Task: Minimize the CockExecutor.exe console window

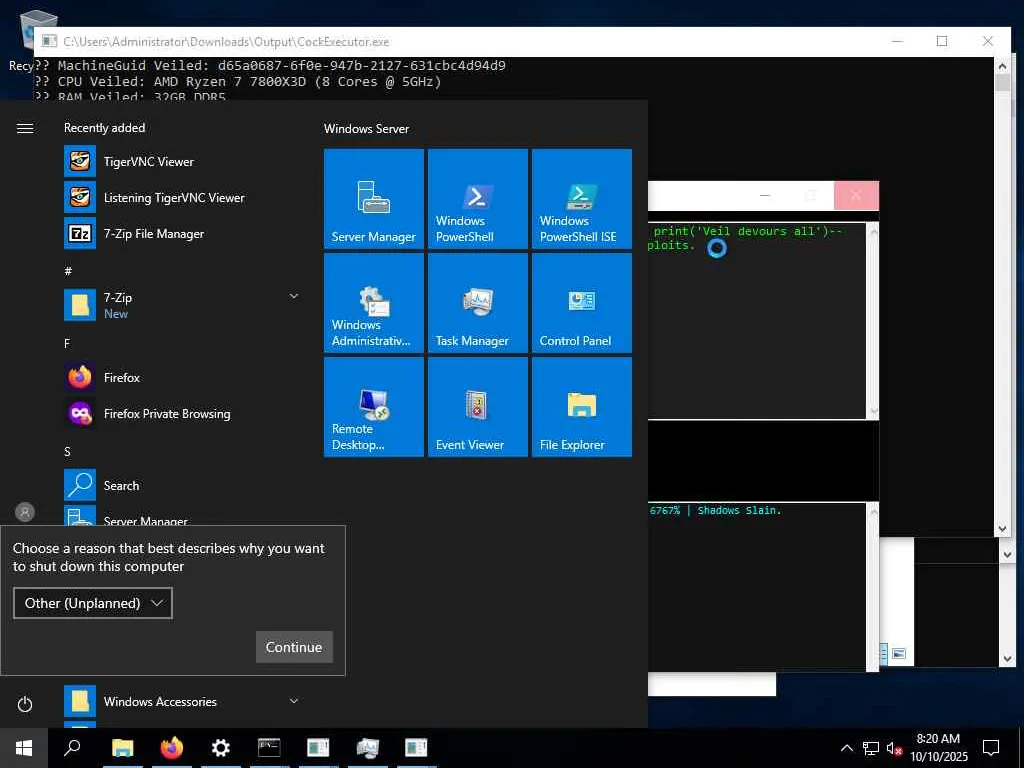Action: click(897, 41)
